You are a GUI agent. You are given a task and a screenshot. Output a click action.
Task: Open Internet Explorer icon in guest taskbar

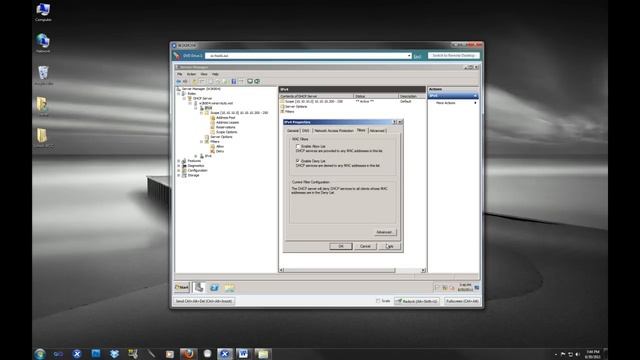214,288
